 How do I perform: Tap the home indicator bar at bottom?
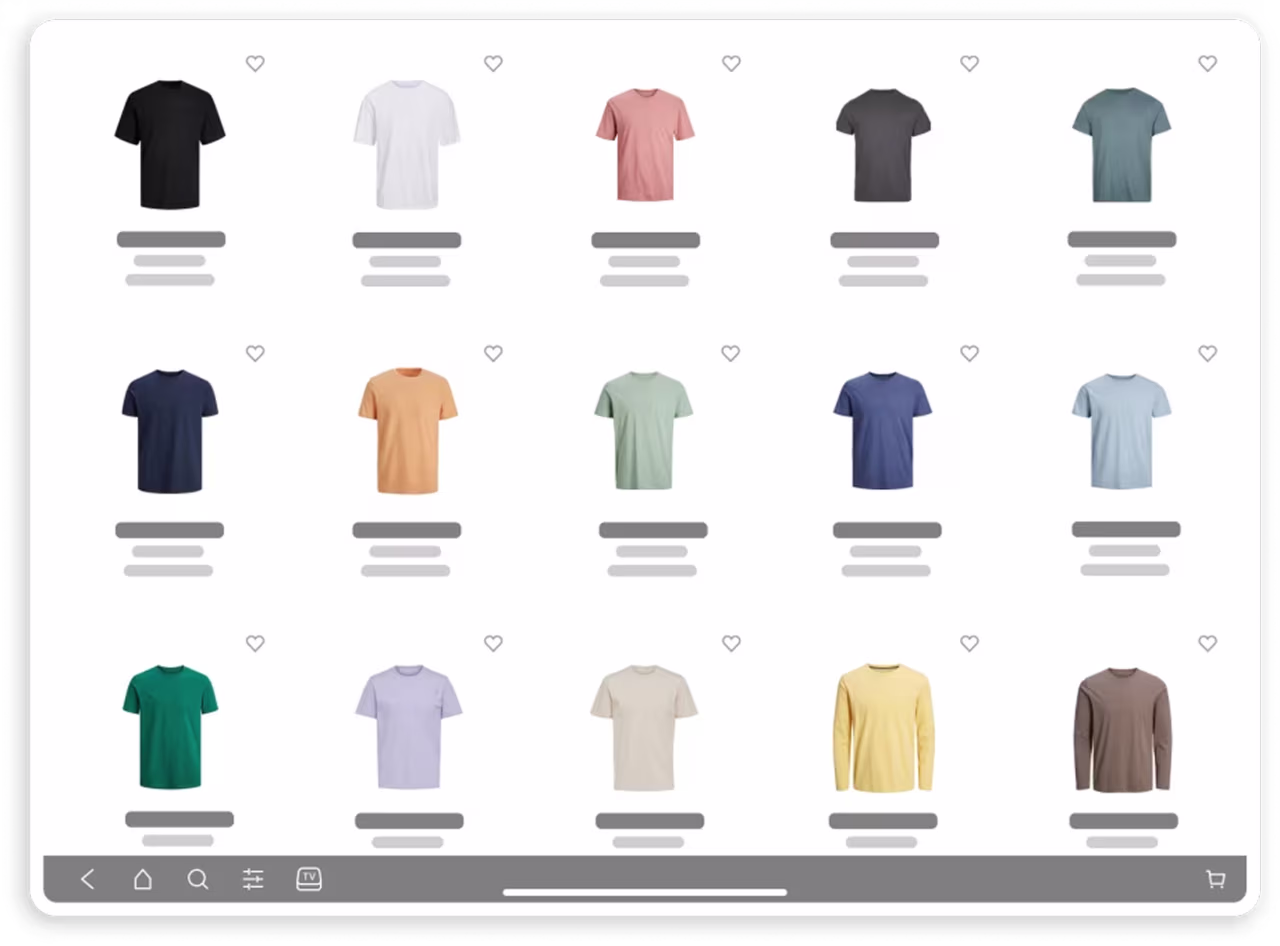[x=645, y=892]
